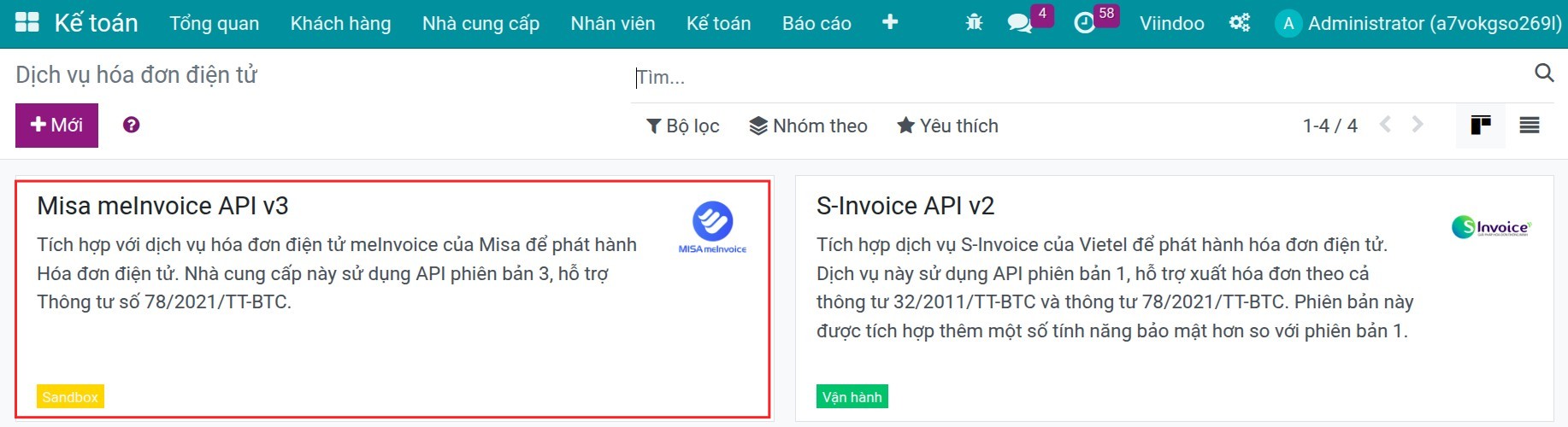The image size is (1568, 427).
Task: Click the green Vận hành tag
Action: click(852, 397)
